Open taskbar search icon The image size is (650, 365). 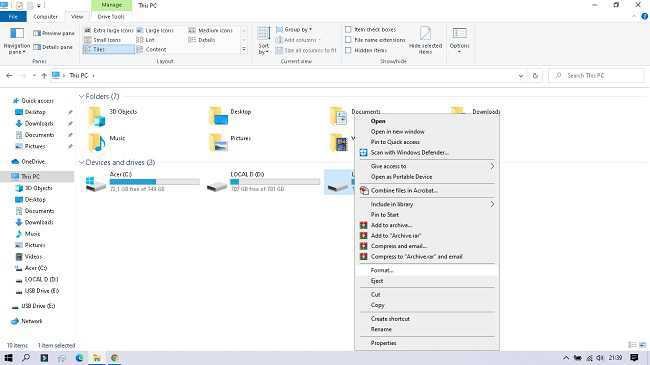[26, 358]
